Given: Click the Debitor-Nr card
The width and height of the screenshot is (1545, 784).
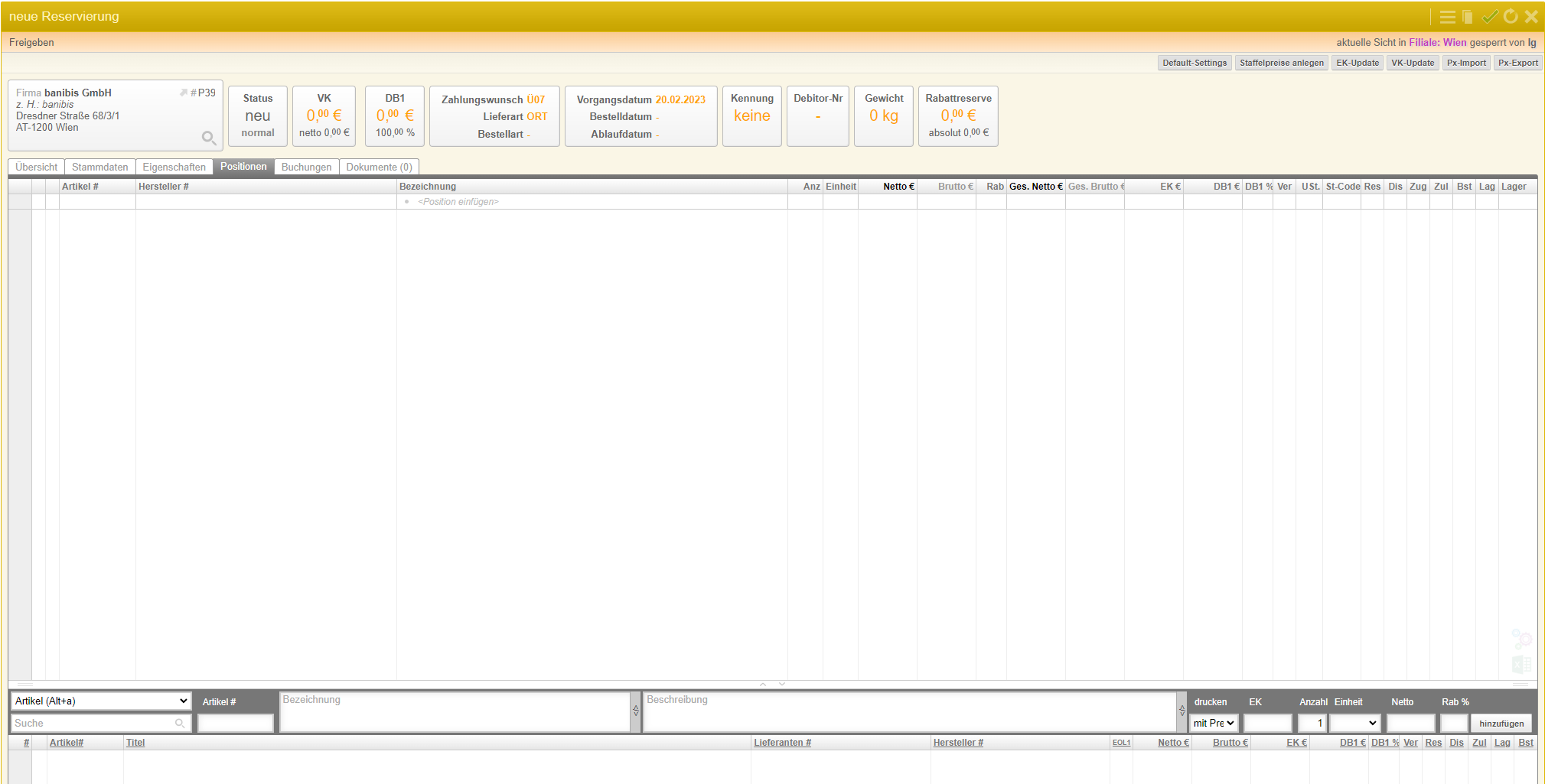Looking at the screenshot, I should 818,115.
